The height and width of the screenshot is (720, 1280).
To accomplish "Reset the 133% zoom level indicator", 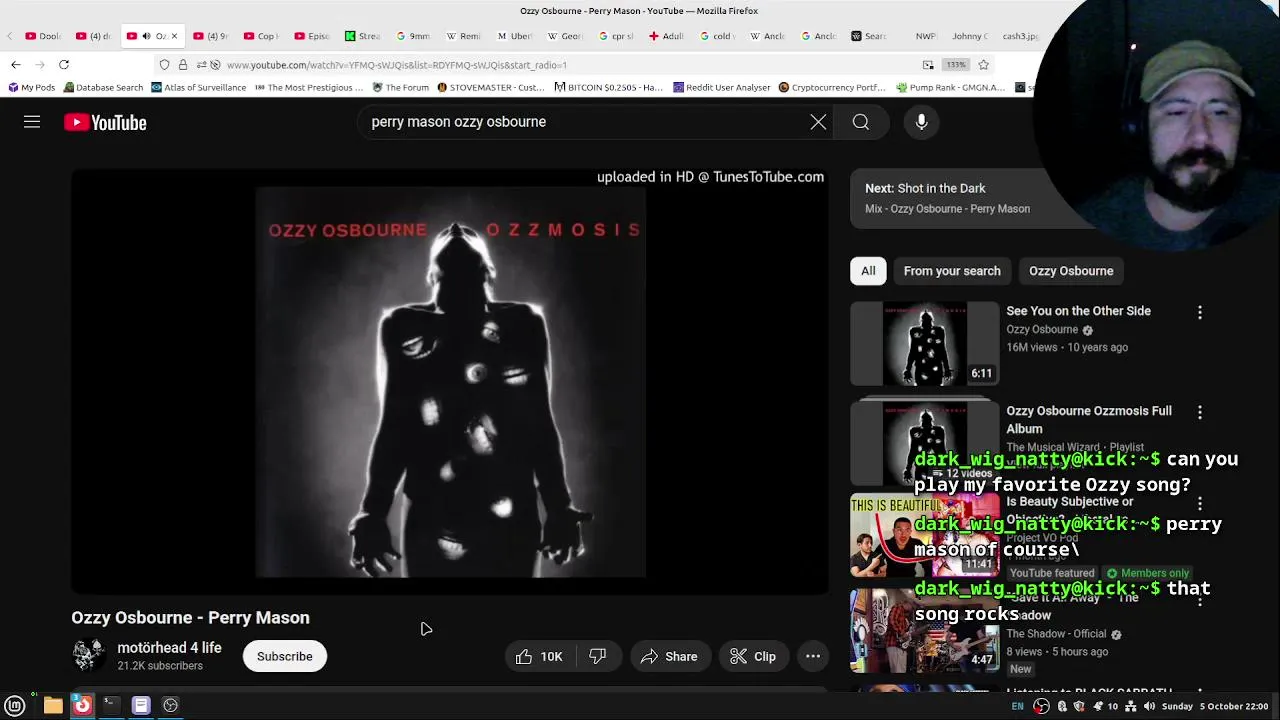I will tap(956, 65).
